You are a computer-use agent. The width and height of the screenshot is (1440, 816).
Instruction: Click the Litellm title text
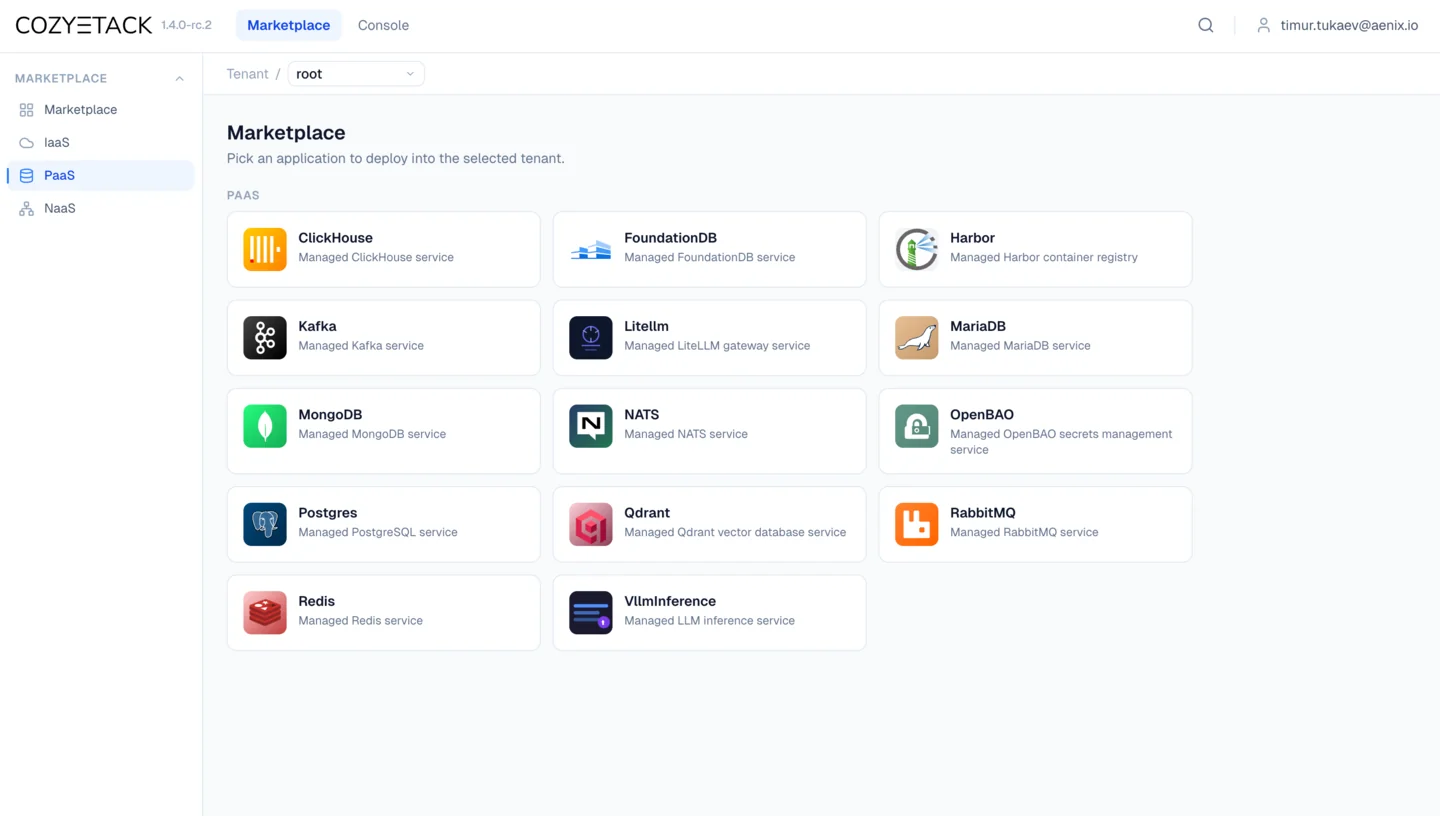[x=646, y=327]
